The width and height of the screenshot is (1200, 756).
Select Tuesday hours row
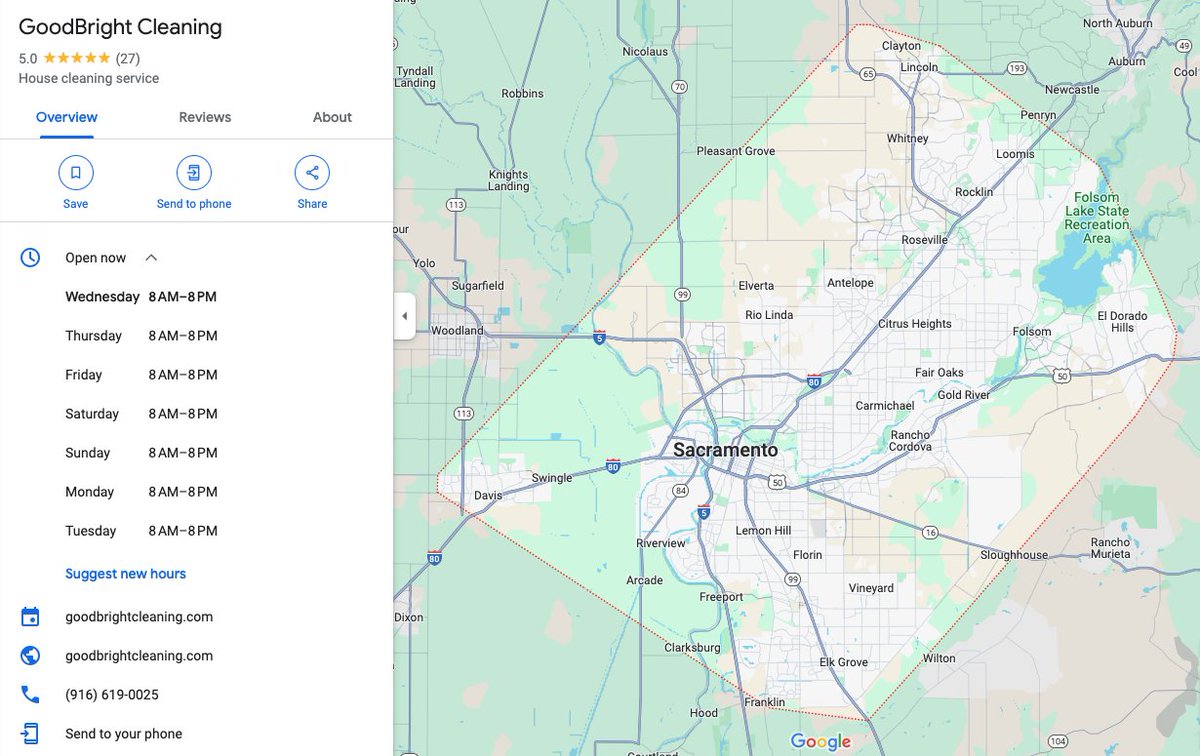click(x=141, y=531)
